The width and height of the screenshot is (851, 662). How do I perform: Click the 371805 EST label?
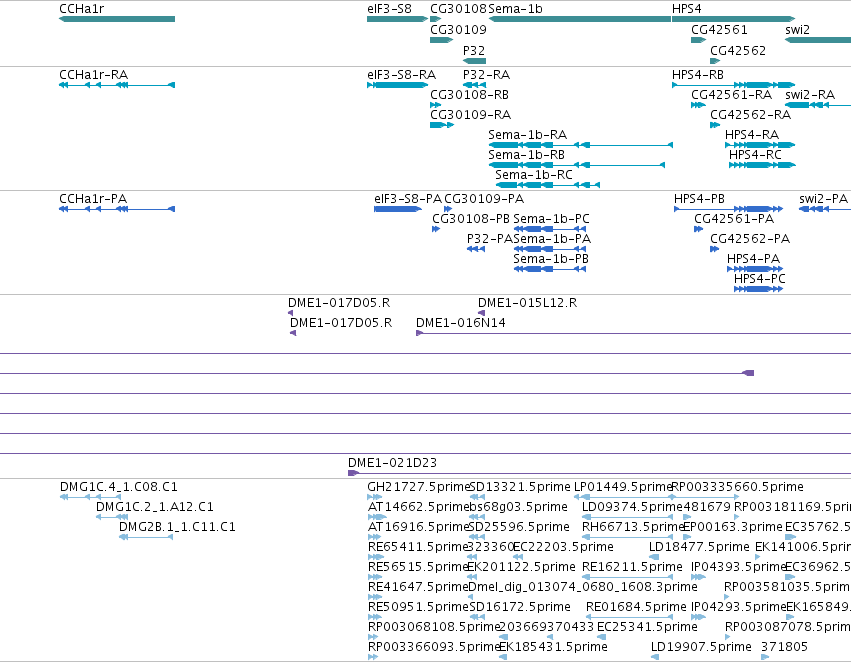click(785, 647)
